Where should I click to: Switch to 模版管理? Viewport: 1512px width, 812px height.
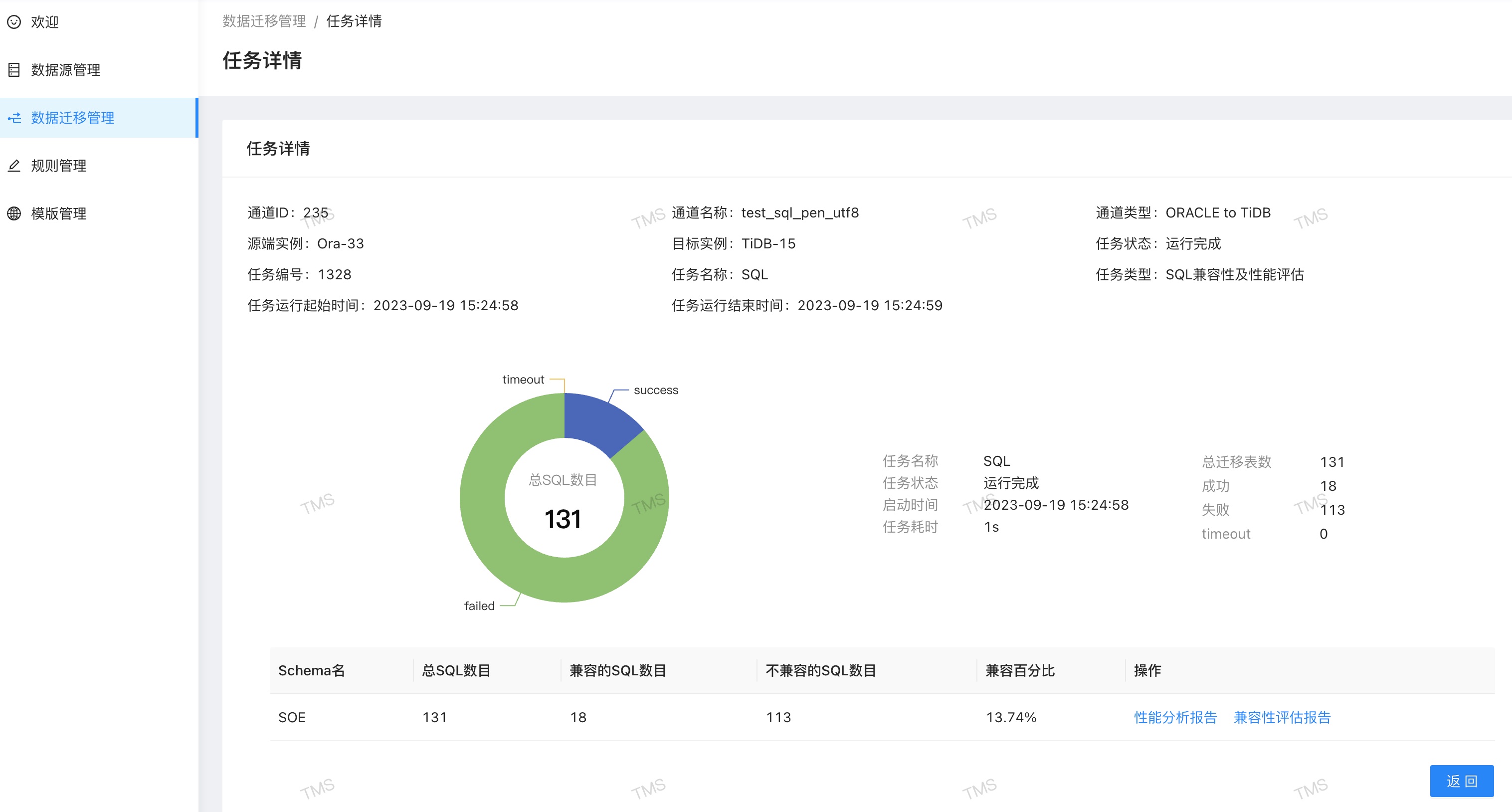(x=57, y=213)
